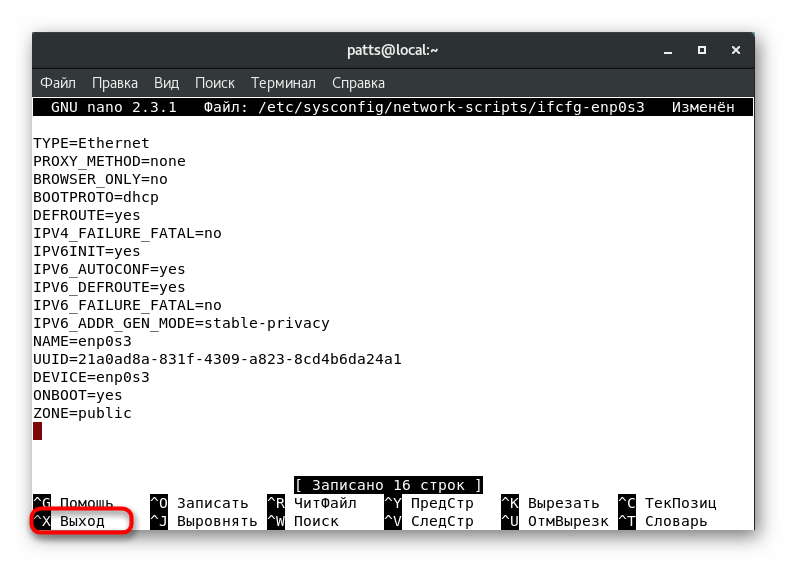Click the UUID=21a0ad8a-831f-4309-a823-8cd4b6da24a1 line

pos(217,360)
